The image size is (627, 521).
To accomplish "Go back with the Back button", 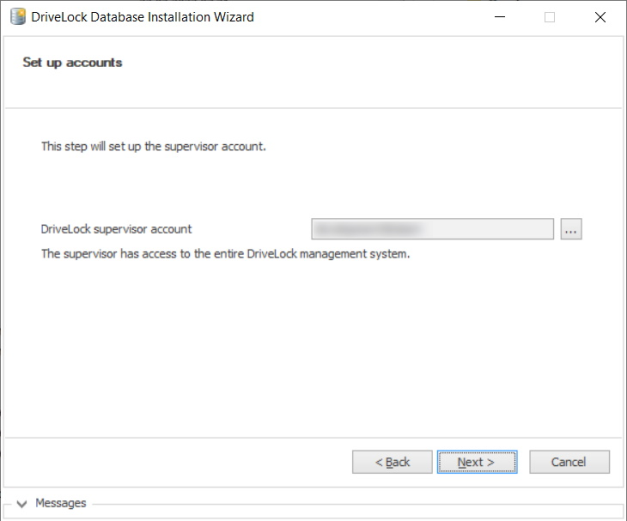I will pyautogui.click(x=392, y=462).
